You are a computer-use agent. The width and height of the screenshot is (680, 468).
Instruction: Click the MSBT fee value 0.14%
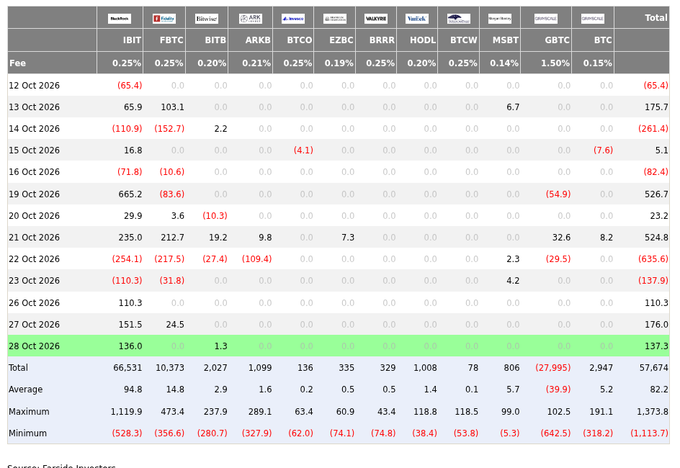(x=504, y=63)
